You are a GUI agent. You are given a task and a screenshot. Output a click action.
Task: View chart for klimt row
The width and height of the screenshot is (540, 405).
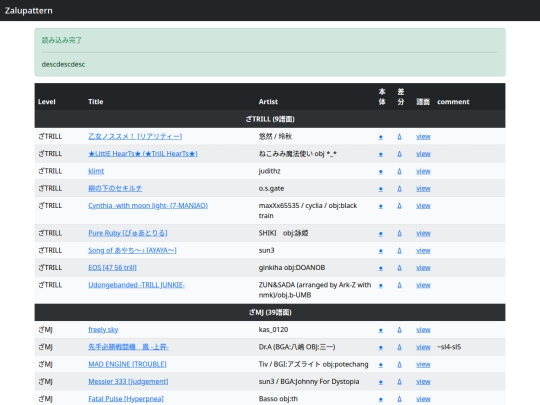point(423,171)
